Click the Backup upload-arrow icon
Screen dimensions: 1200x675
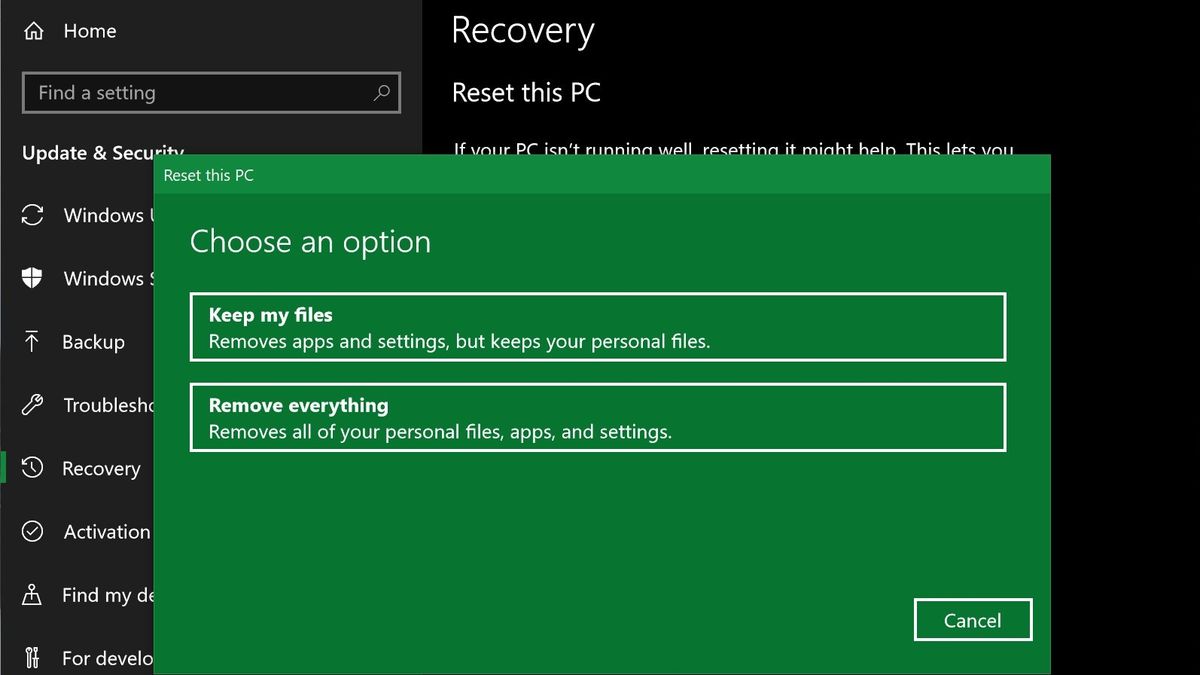point(34,342)
